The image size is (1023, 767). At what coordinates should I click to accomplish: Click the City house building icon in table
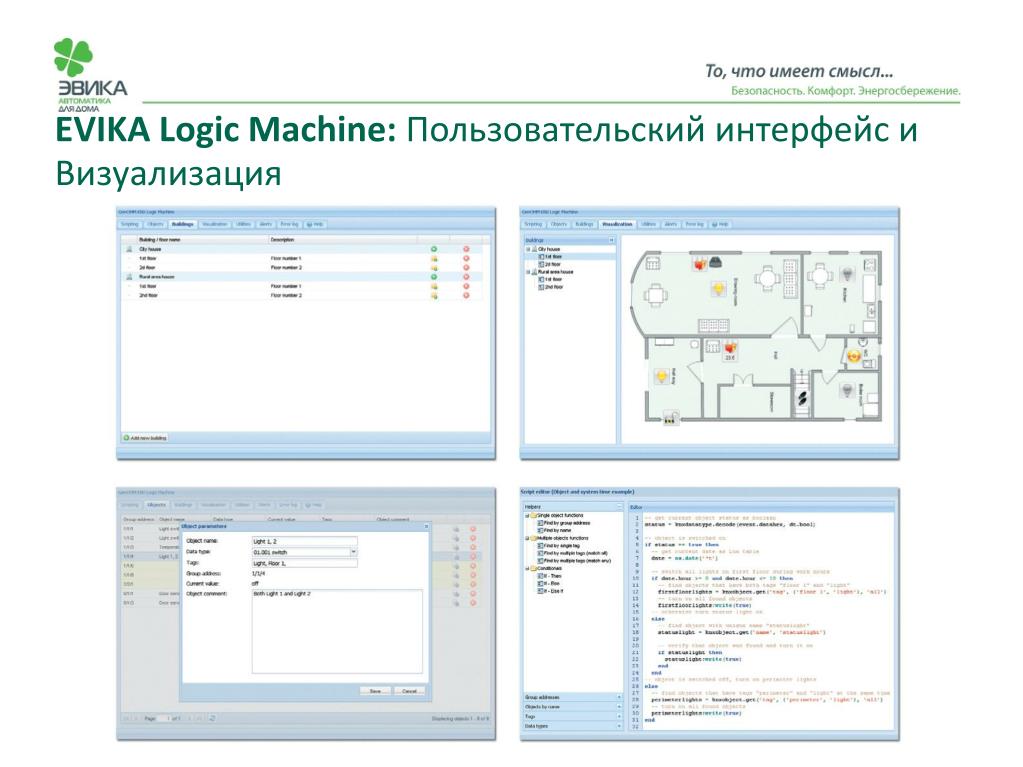(129, 249)
